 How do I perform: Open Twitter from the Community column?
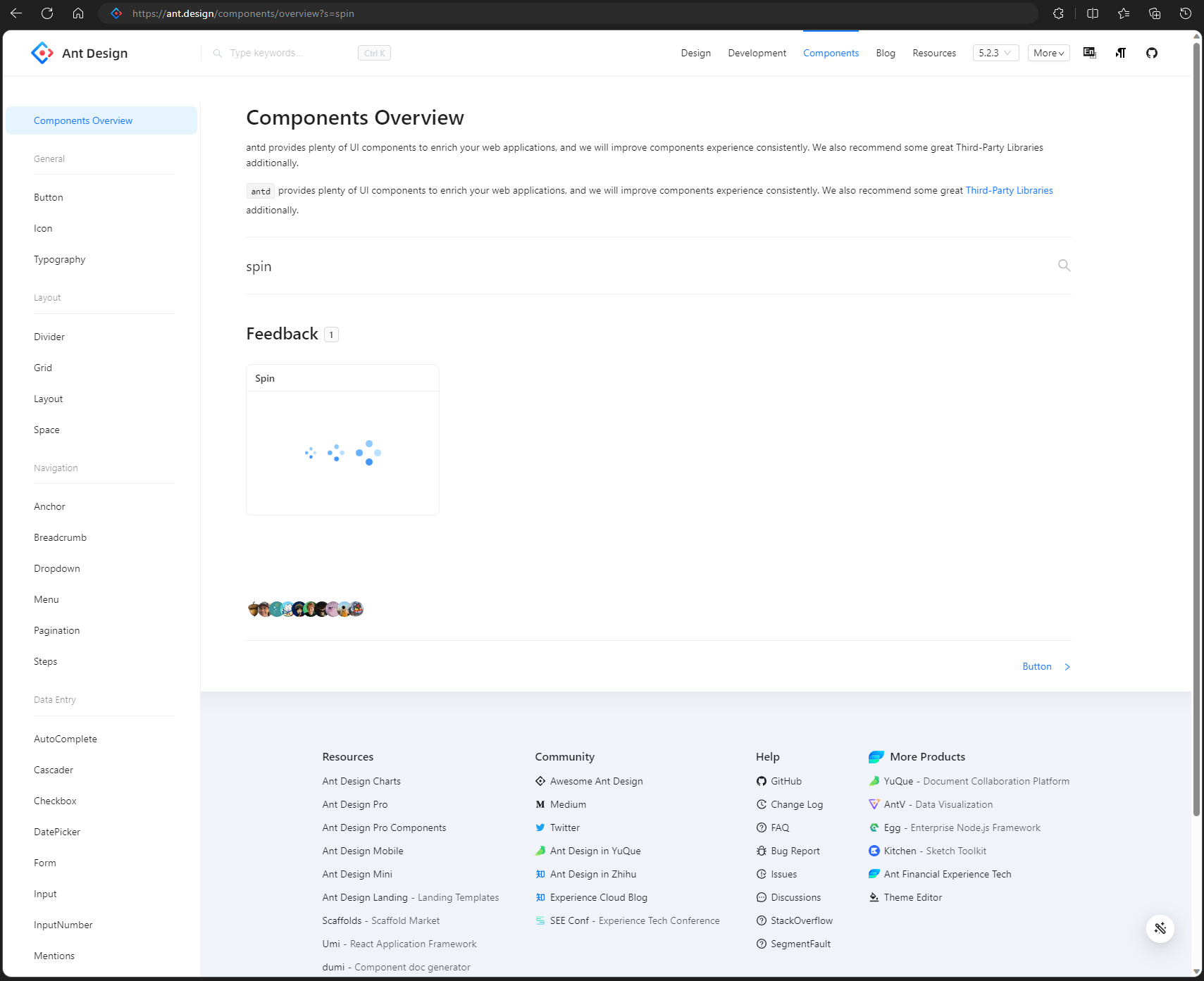point(564,827)
